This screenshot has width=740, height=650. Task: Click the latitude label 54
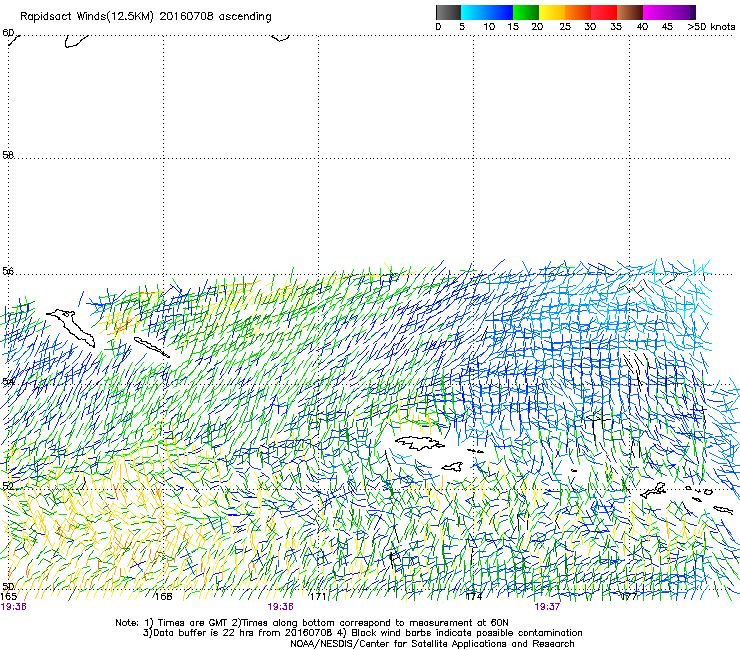[x=8, y=381]
